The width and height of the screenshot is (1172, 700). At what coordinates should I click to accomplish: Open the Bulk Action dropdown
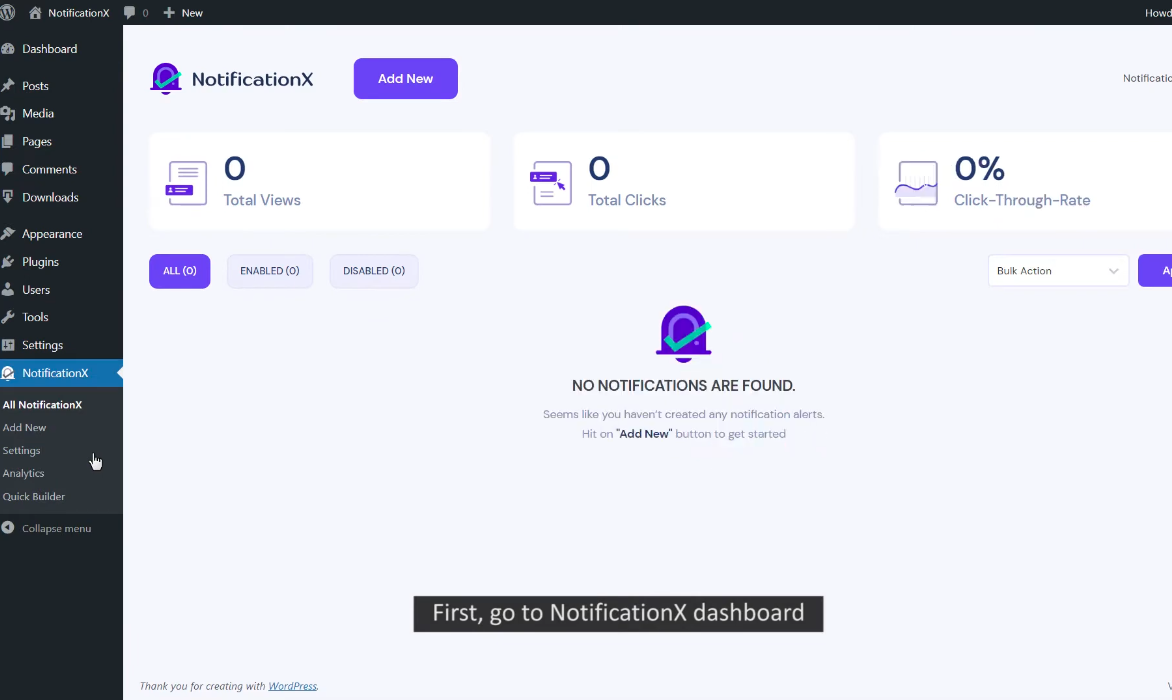click(1057, 271)
